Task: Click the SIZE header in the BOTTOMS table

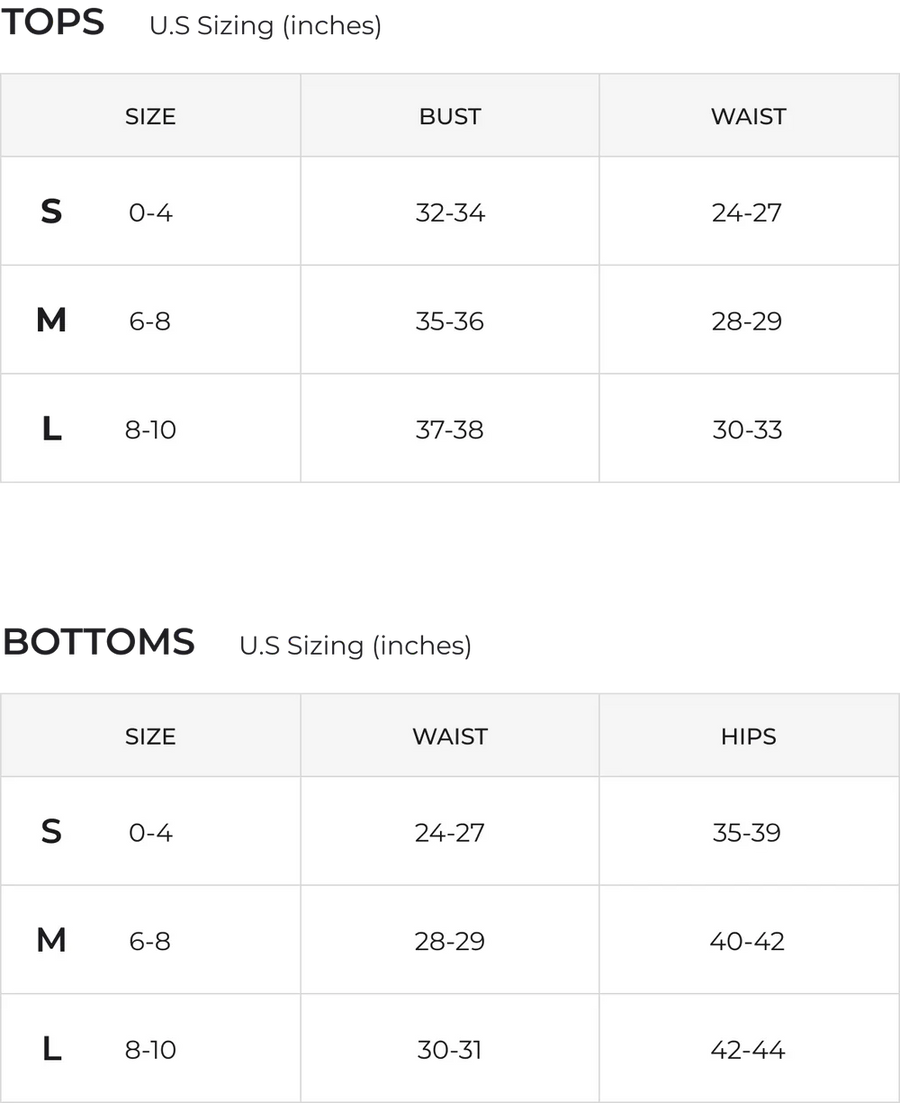Action: click(150, 736)
